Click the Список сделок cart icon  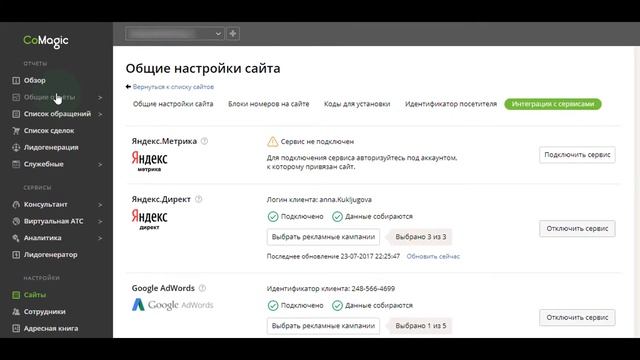click(x=16, y=131)
